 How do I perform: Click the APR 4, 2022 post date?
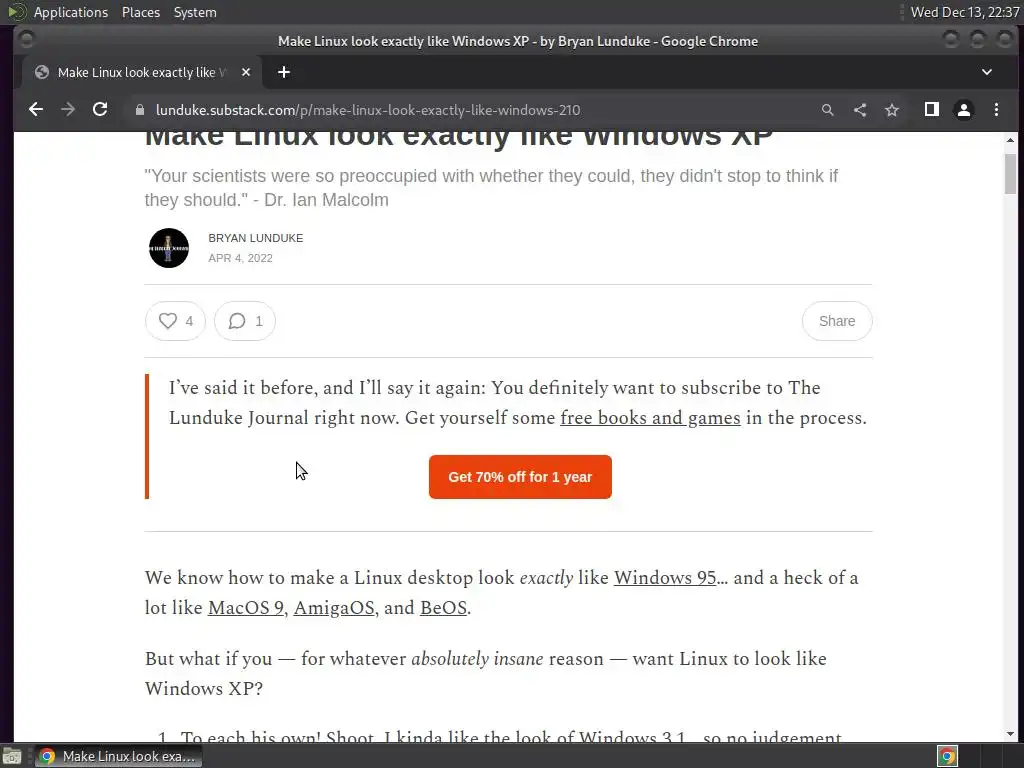click(240, 258)
